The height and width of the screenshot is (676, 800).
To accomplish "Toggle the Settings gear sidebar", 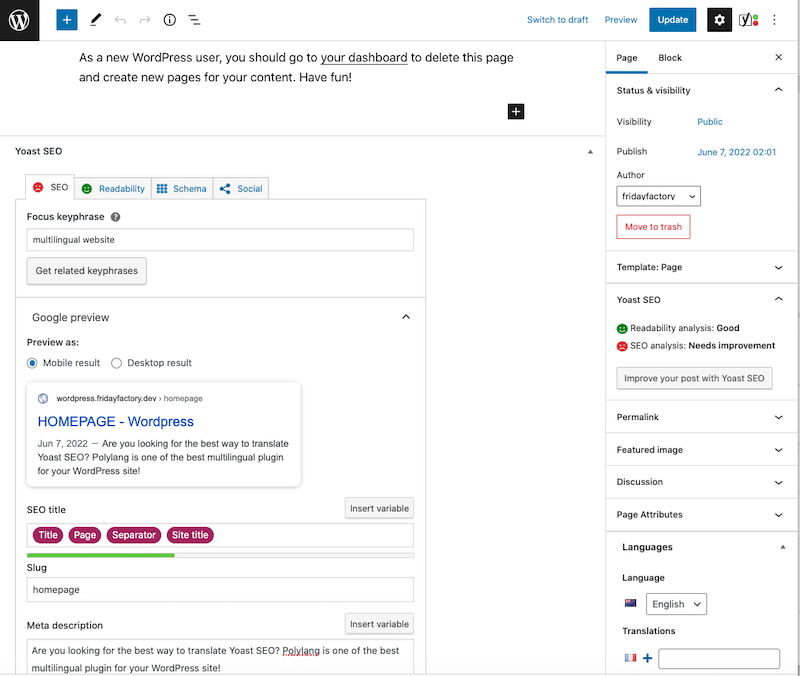I will point(719,20).
